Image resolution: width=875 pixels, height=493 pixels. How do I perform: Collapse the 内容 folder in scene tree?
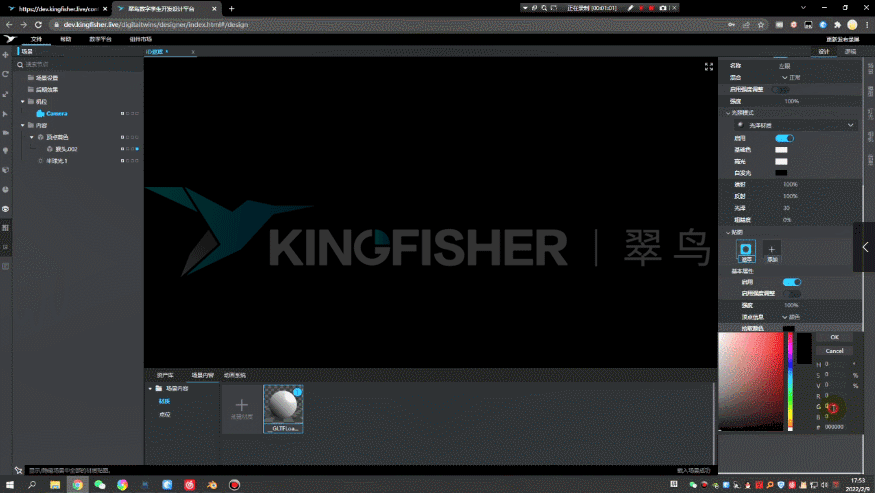[23, 125]
